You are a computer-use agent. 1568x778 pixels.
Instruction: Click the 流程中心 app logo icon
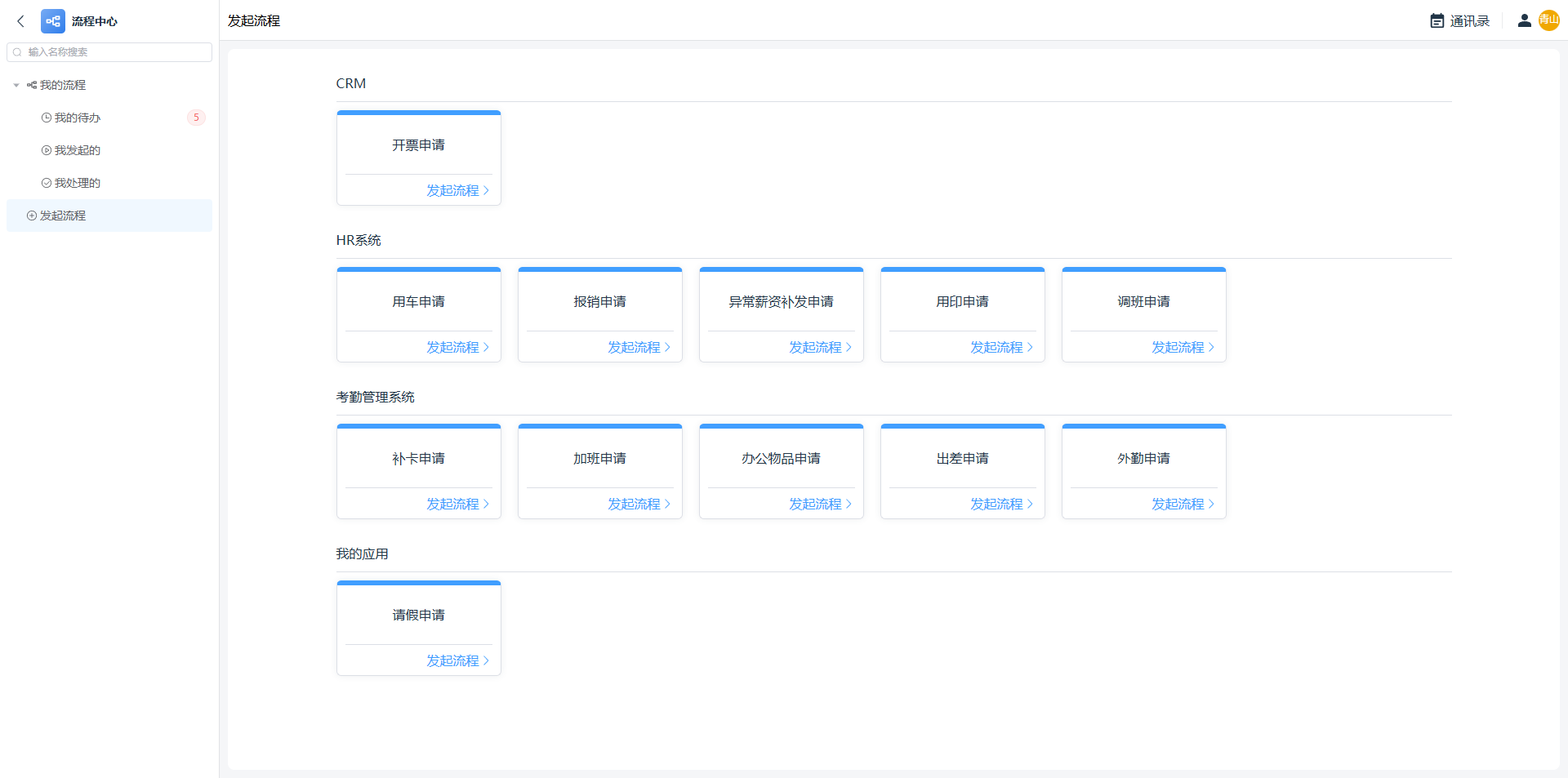(53, 21)
